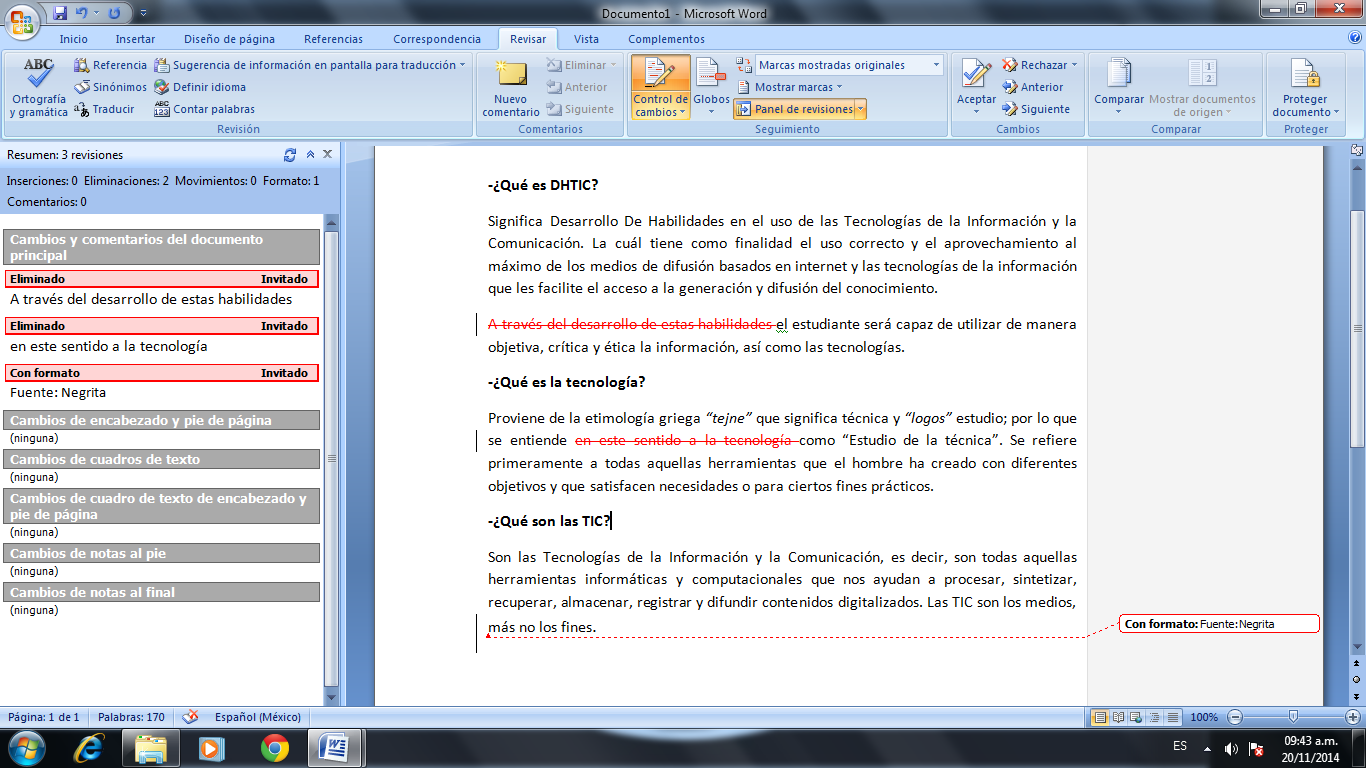
Task: Expand the Rechazar dropdown arrow
Action: coord(1074,65)
